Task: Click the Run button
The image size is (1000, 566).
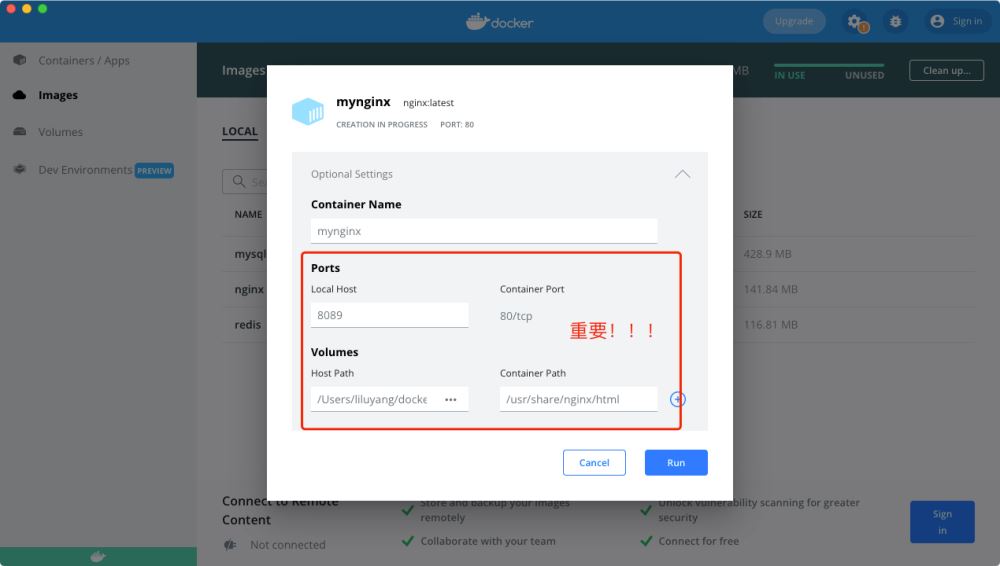Action: [676, 463]
